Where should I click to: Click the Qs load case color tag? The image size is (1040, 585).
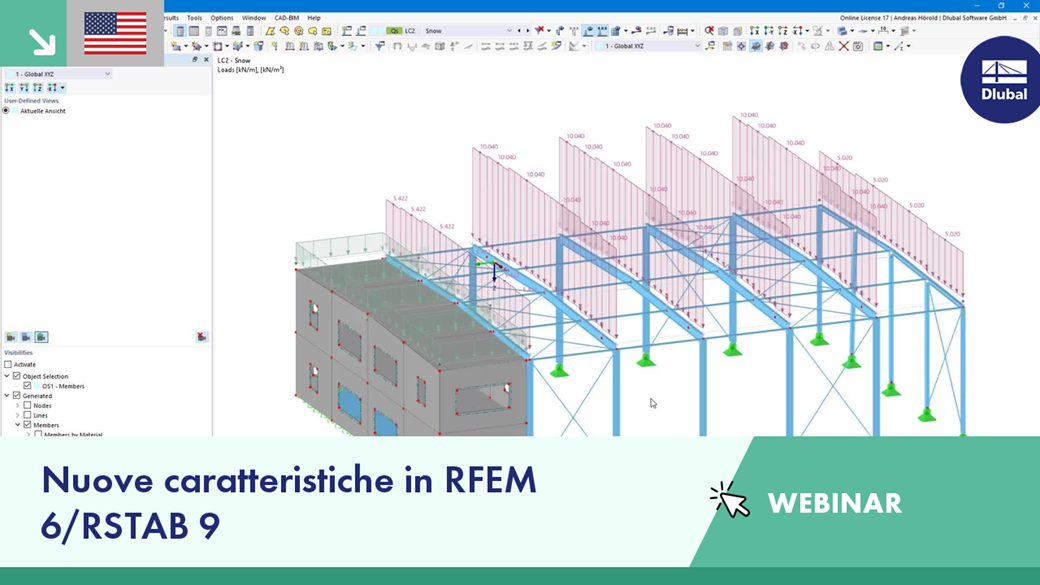tap(394, 31)
